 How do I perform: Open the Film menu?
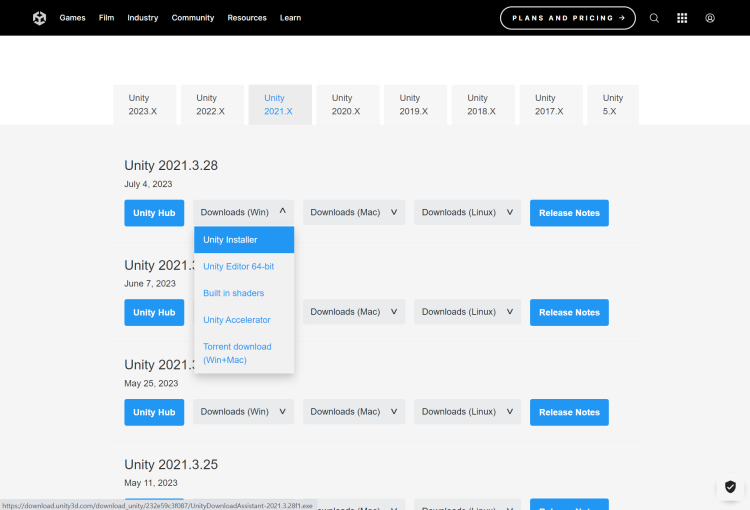106,18
